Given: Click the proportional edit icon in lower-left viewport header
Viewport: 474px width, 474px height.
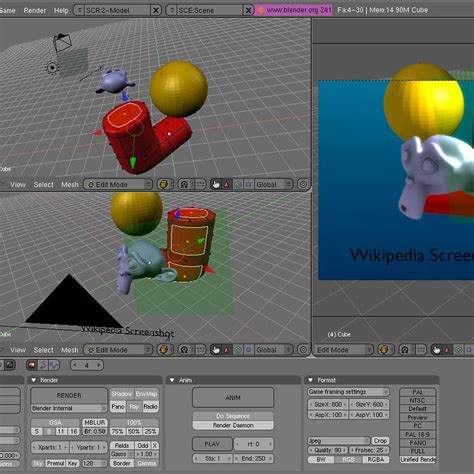Looking at the screenshot, I should coord(303,350).
